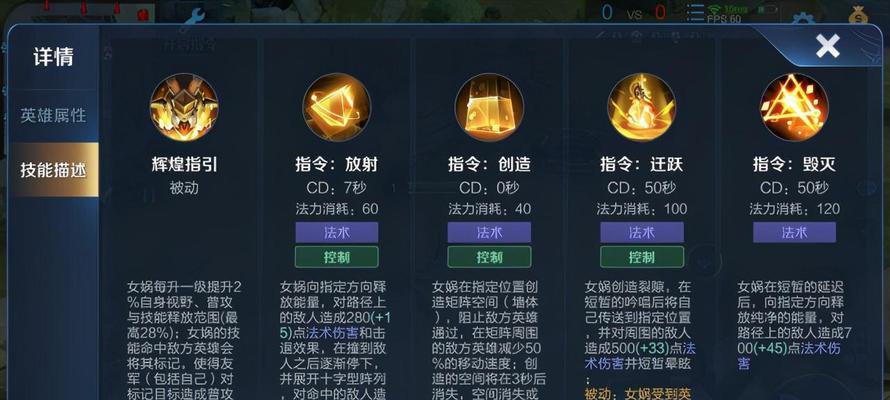
Task: Select the 指令：放射 skill icon
Action: [337, 107]
